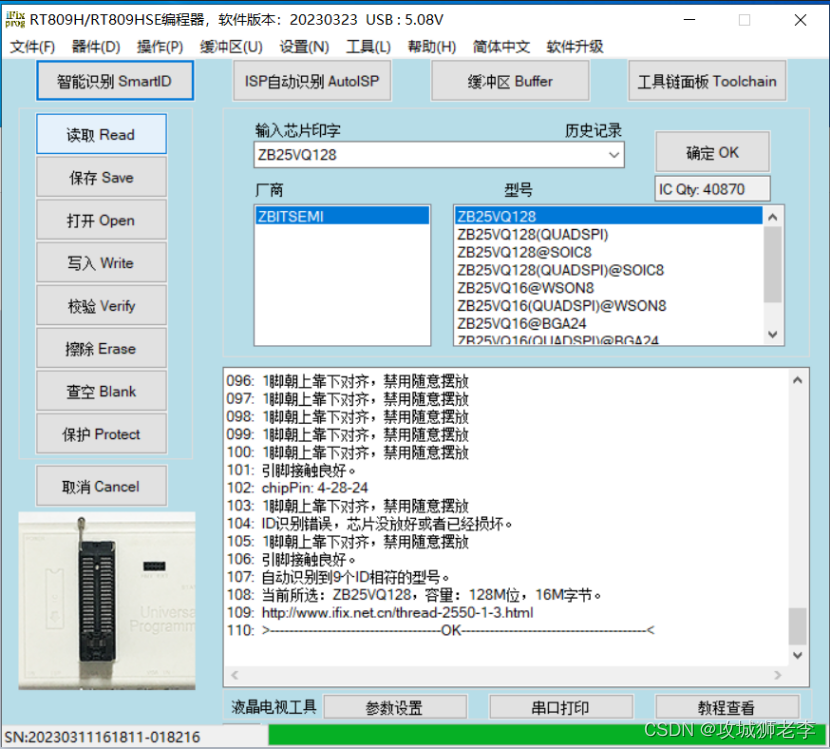
Task: Click the model list scrollbar thumb
Action: tap(773, 264)
